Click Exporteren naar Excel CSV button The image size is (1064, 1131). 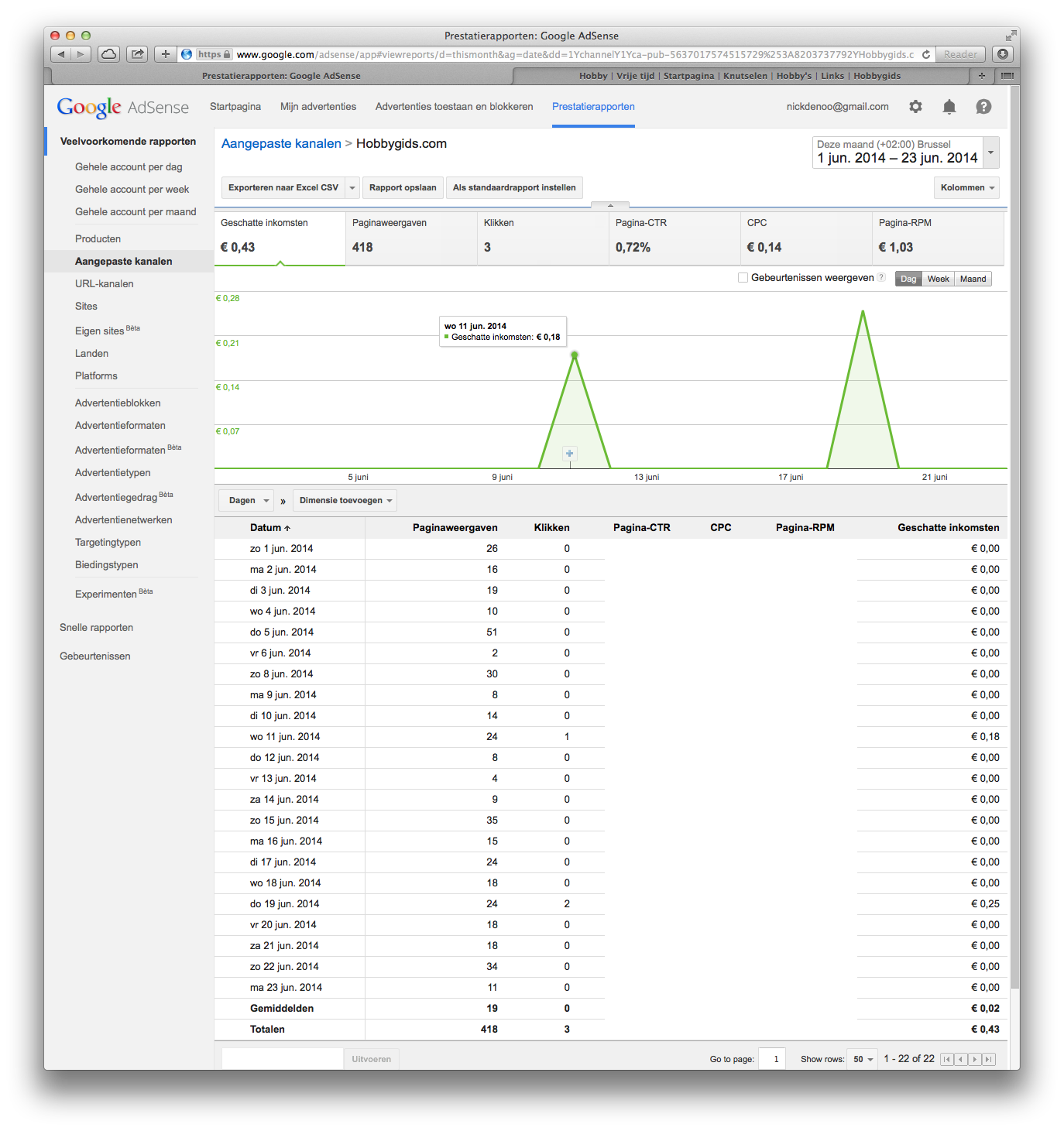283,188
